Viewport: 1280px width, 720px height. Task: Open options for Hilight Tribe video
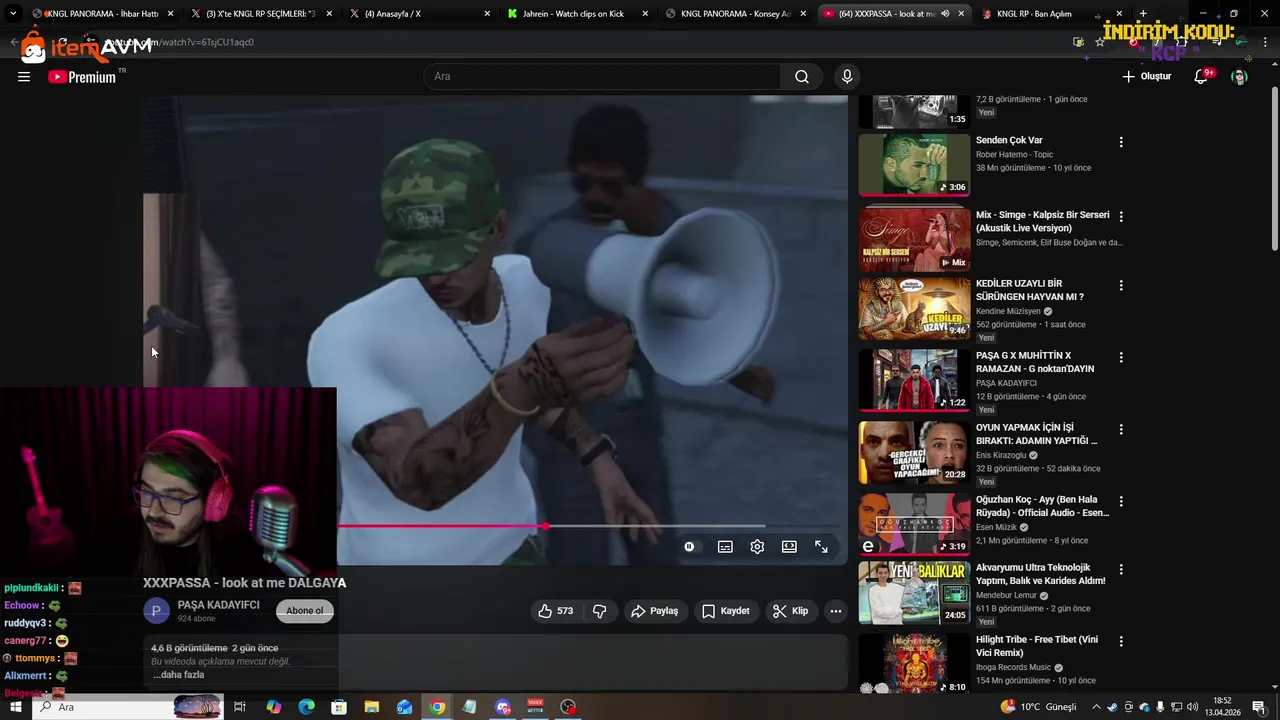1121,641
